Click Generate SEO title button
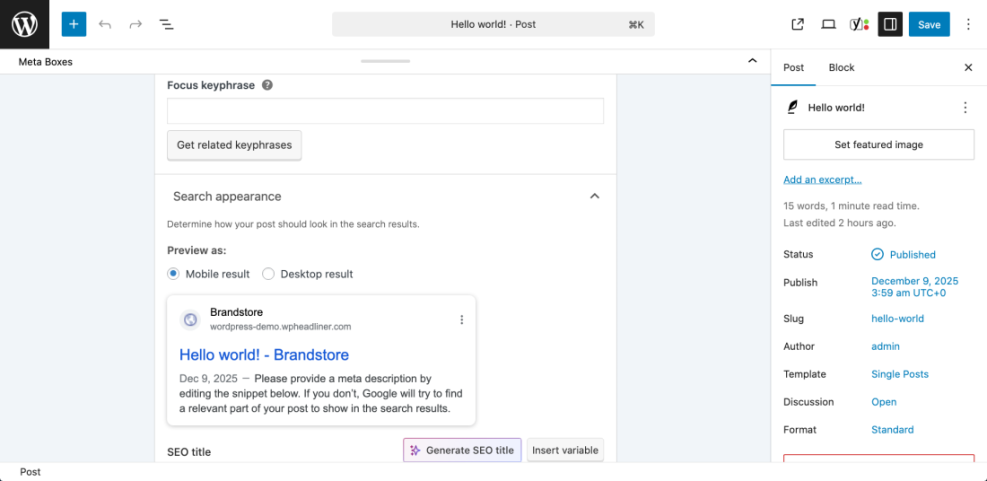This screenshot has width=987, height=481. [x=462, y=450]
